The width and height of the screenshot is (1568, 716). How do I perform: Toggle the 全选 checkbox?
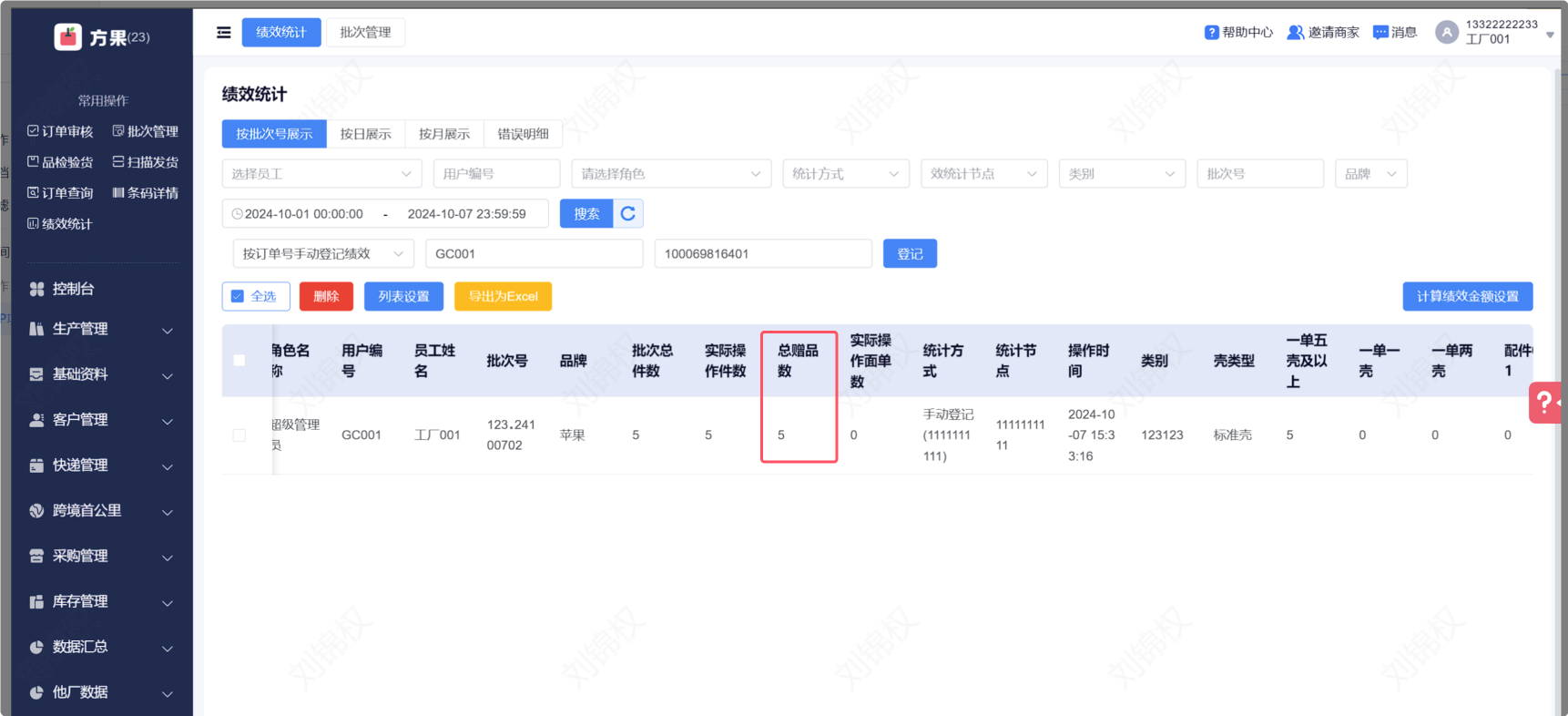238,296
